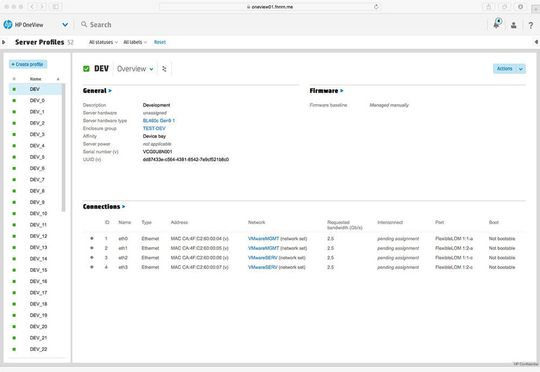540x372 pixels.
Task: Open VMwareSERV network link for eth2
Action: [263, 258]
